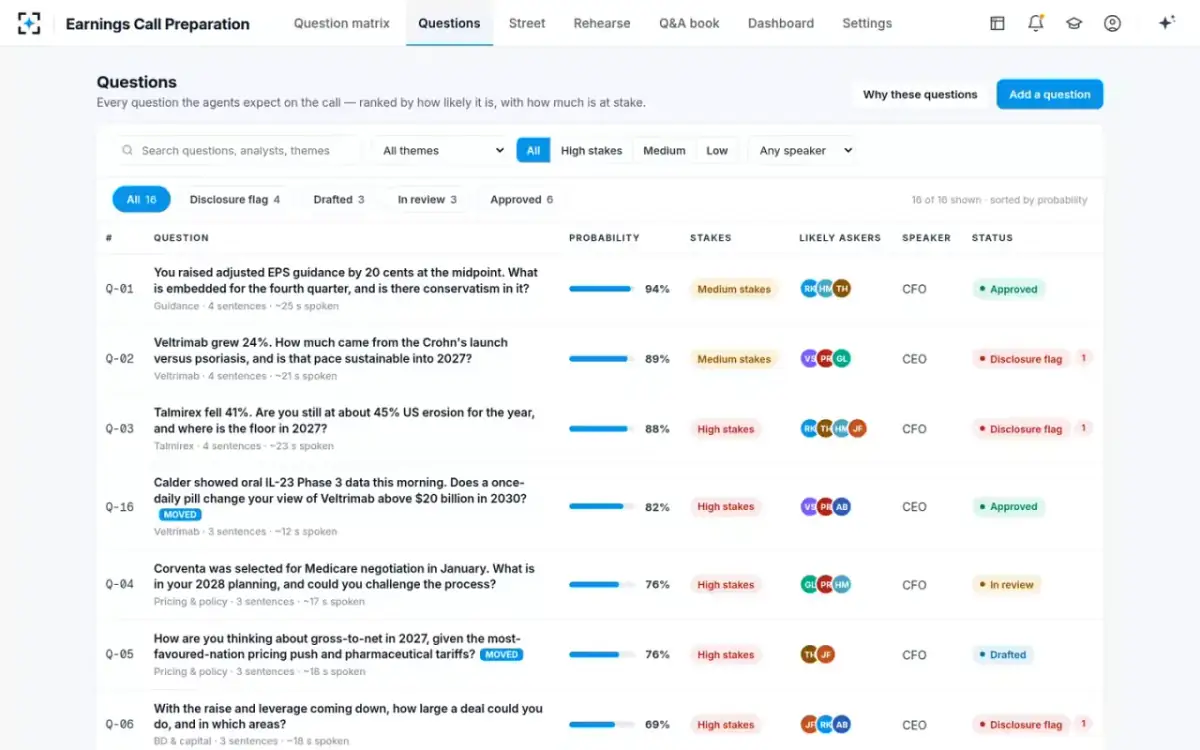The image size is (1200, 750).
Task: Click the Approved status pill on Q-01
Action: (x=1008, y=289)
